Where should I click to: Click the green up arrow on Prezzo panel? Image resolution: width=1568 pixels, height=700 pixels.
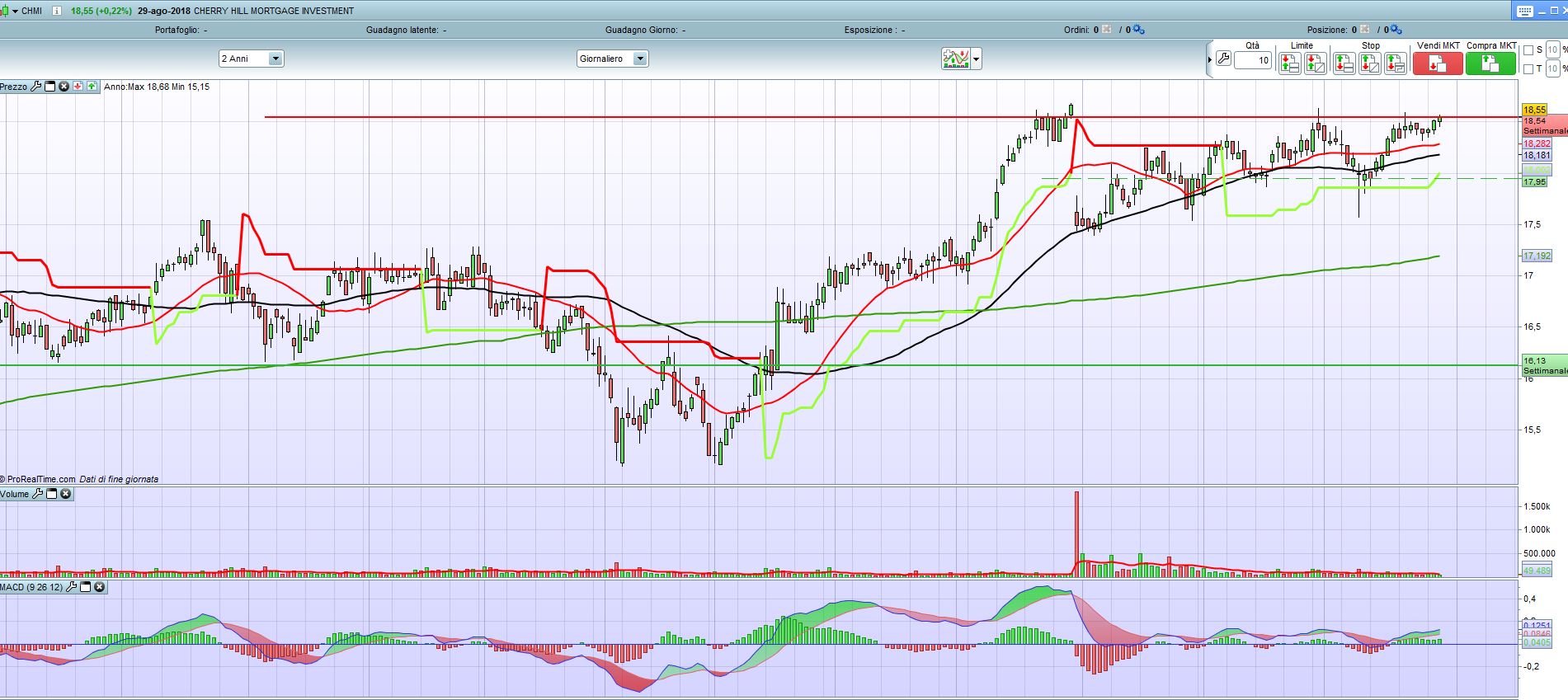coord(91,86)
